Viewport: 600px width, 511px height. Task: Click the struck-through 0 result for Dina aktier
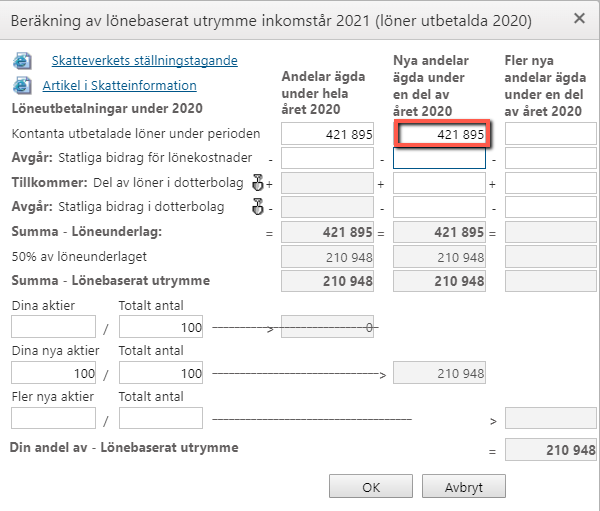click(328, 327)
